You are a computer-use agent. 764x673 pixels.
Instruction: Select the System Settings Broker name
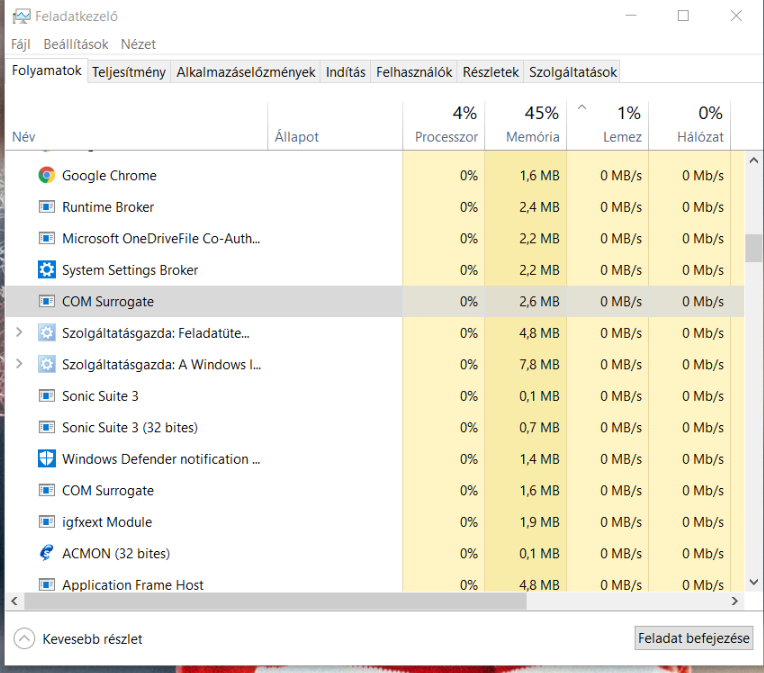130,270
